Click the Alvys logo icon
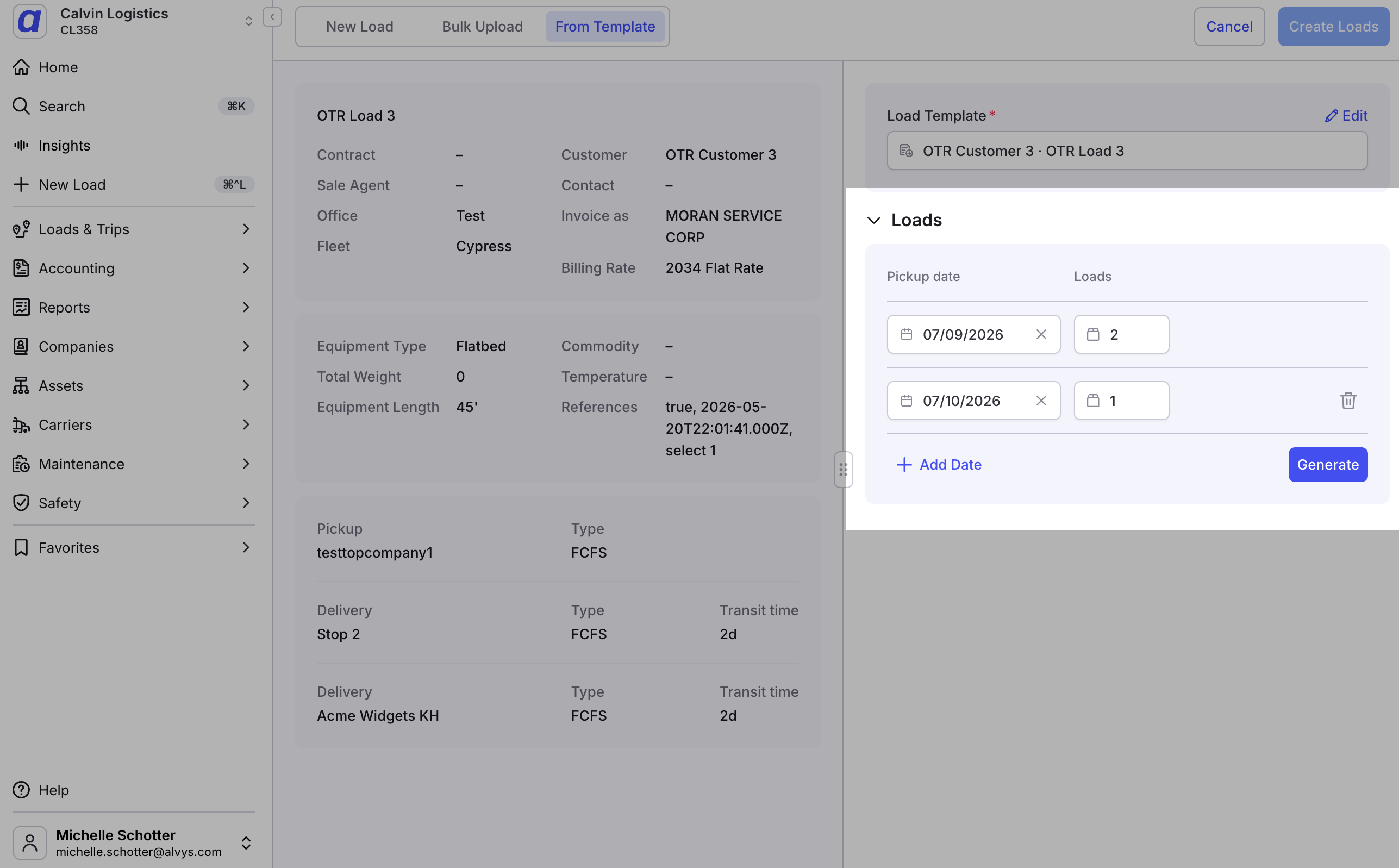Viewport: 1399px width, 868px height. (30, 21)
